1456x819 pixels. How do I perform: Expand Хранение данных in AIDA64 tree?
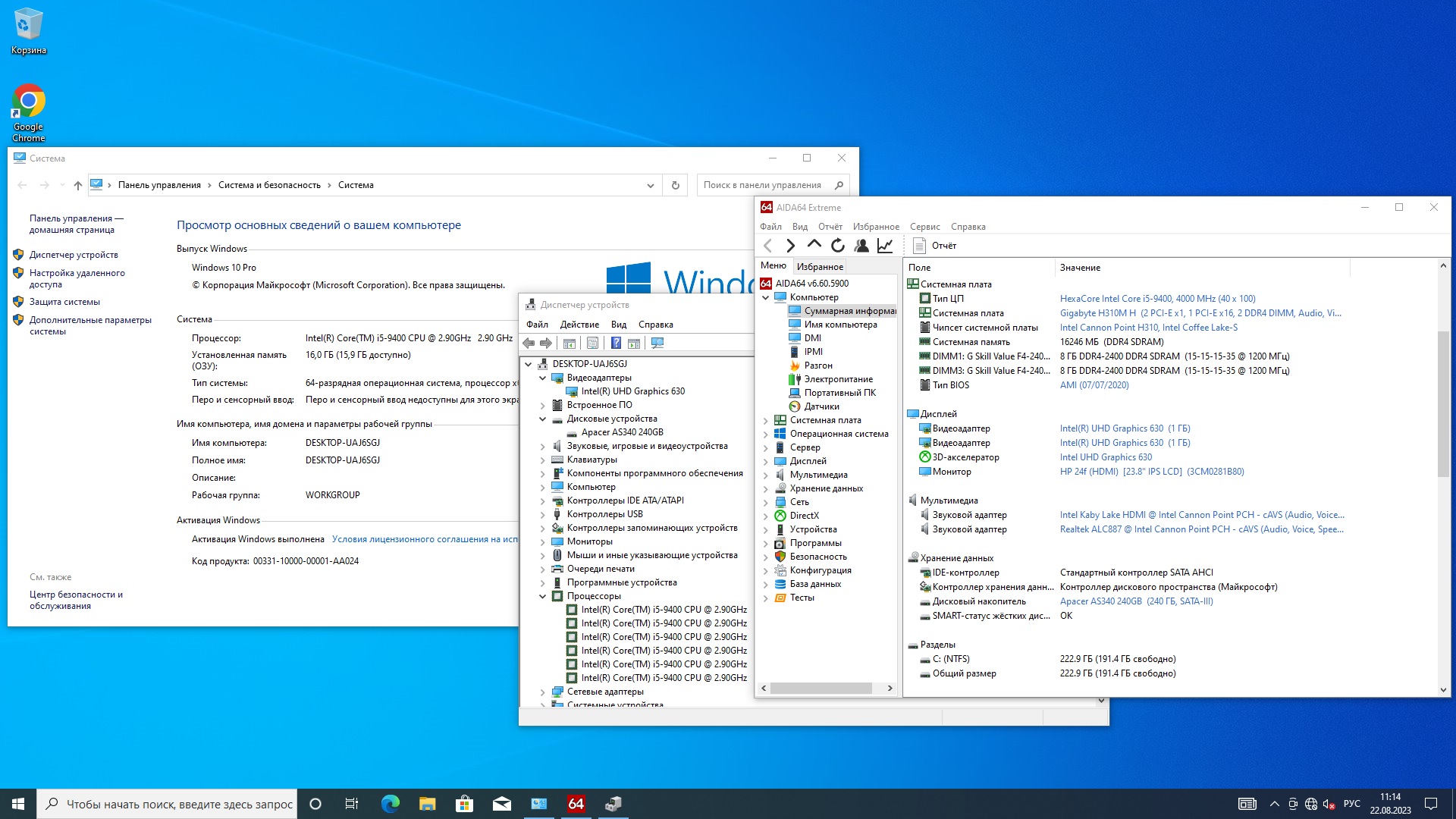click(765, 488)
